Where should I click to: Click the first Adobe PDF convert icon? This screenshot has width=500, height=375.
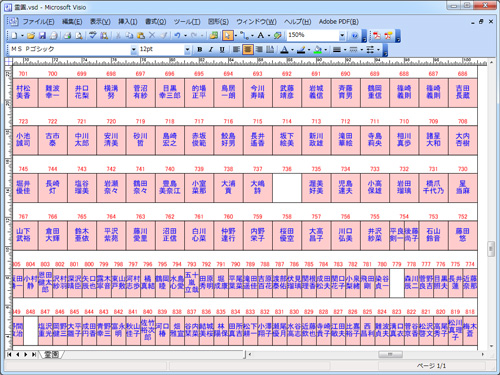click(377, 36)
